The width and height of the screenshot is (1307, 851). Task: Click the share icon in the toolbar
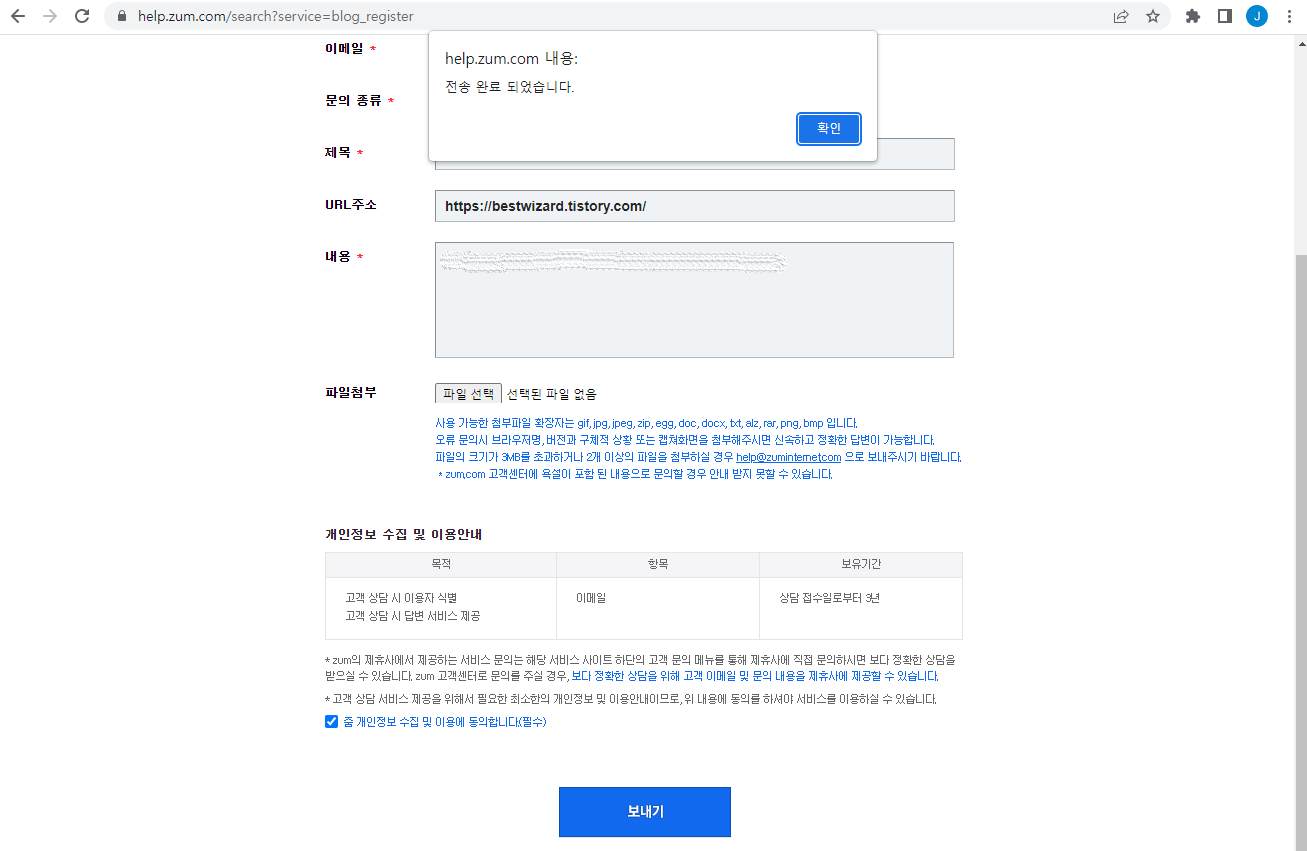pos(1121,16)
